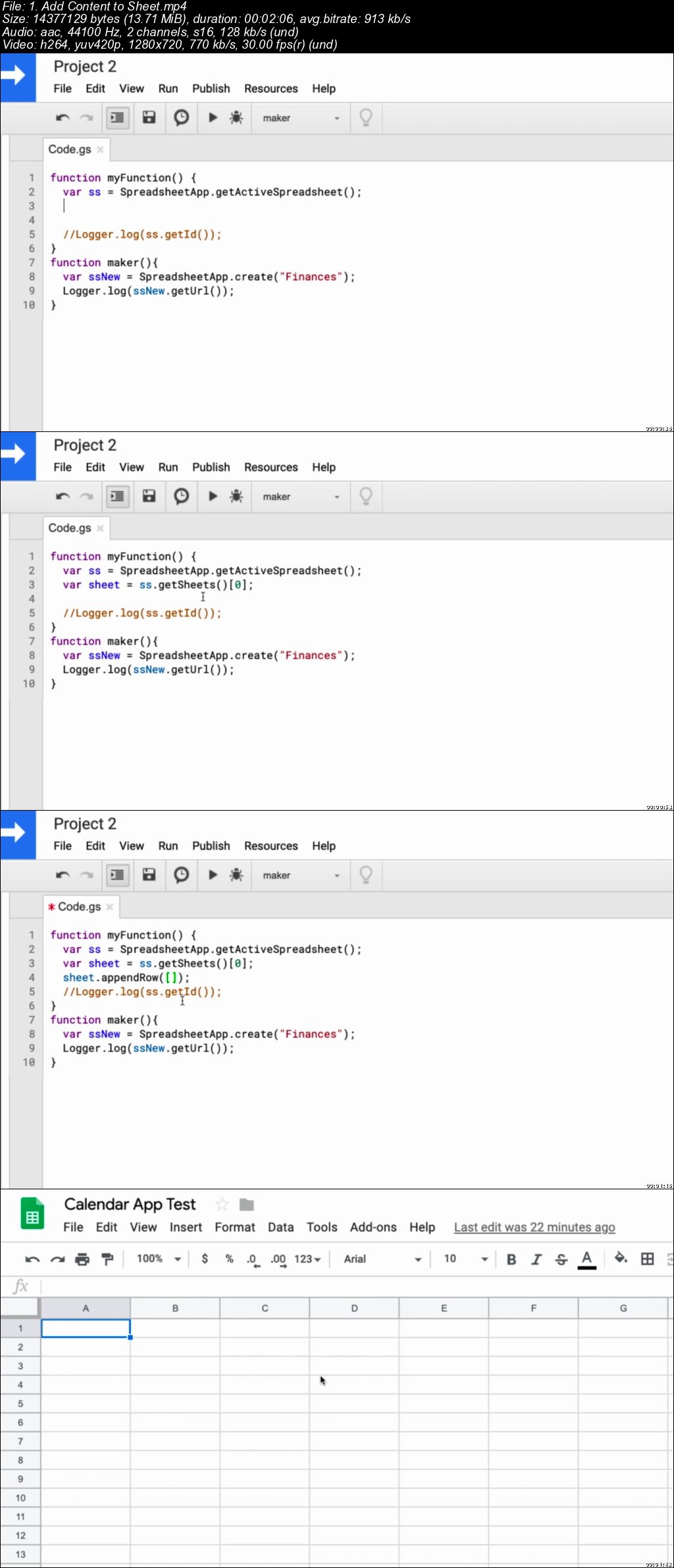Open the Borders tool in Sheets
This screenshot has width=674, height=1568.
[x=648, y=1258]
